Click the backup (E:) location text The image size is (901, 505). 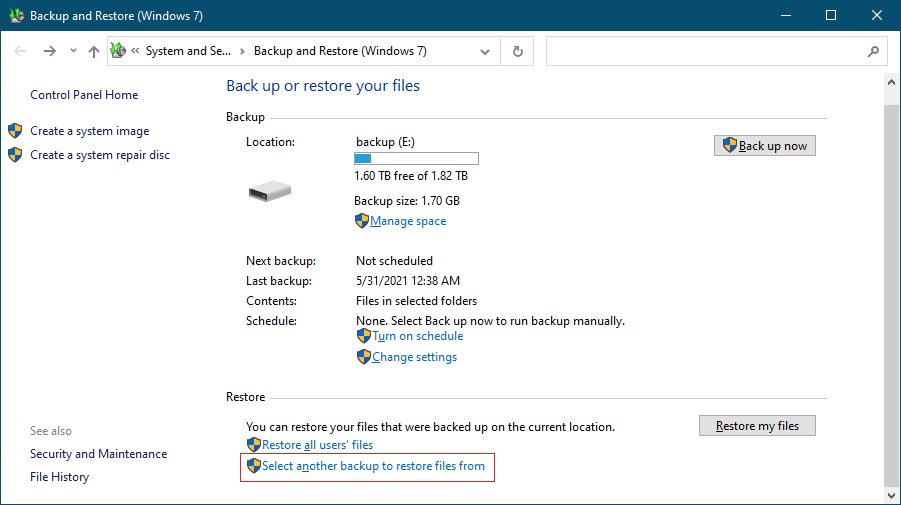tap(386, 142)
